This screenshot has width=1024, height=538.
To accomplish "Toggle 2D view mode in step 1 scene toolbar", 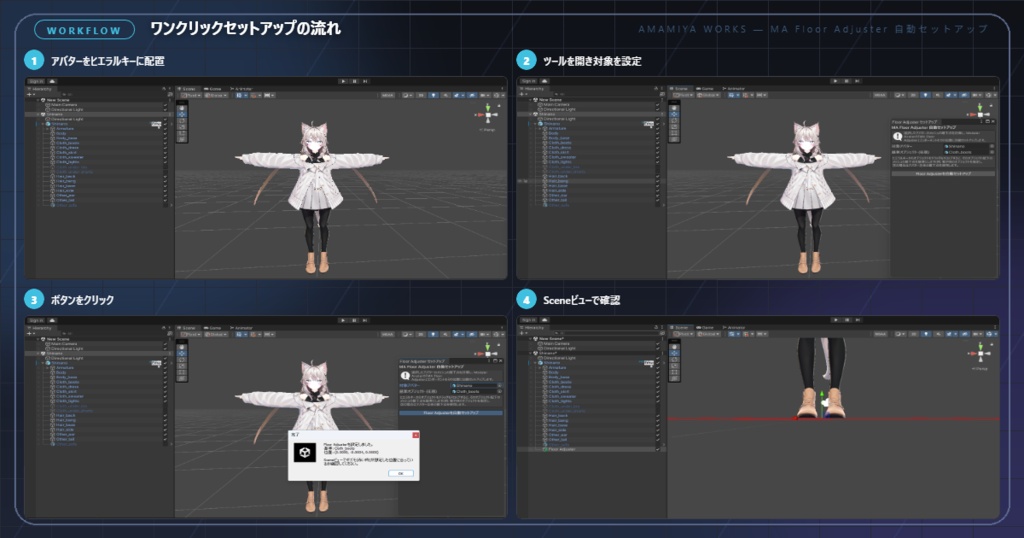I will coord(421,95).
